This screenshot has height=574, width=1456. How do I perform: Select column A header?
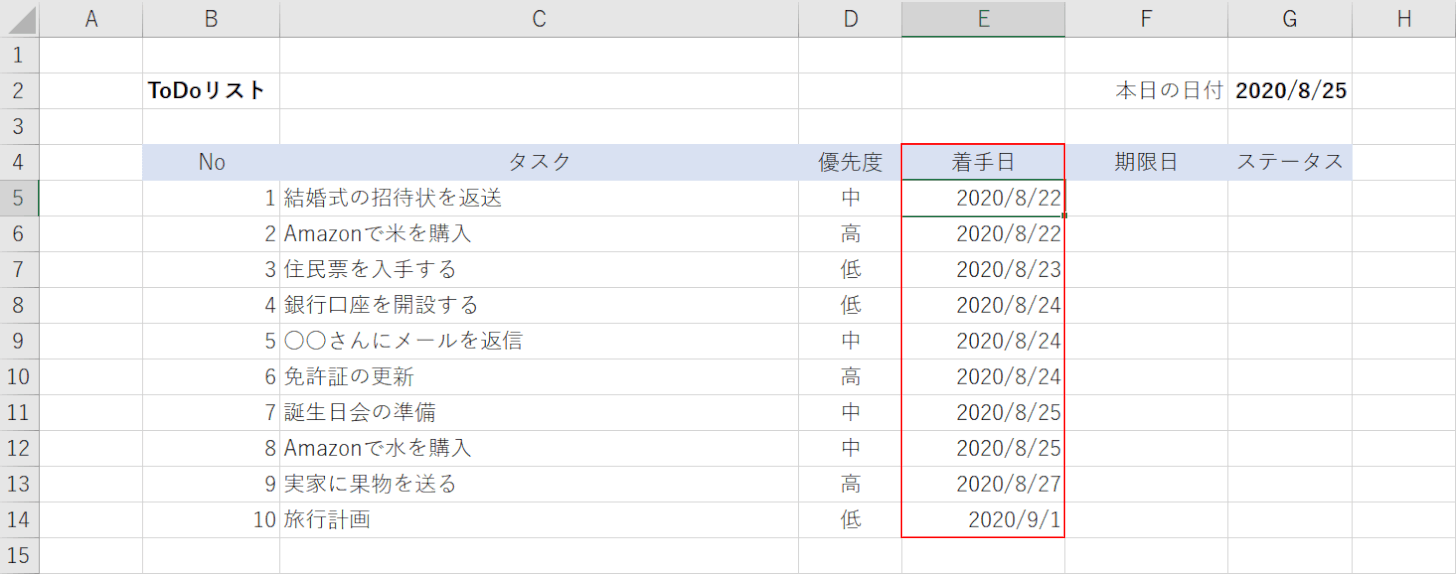[92, 19]
